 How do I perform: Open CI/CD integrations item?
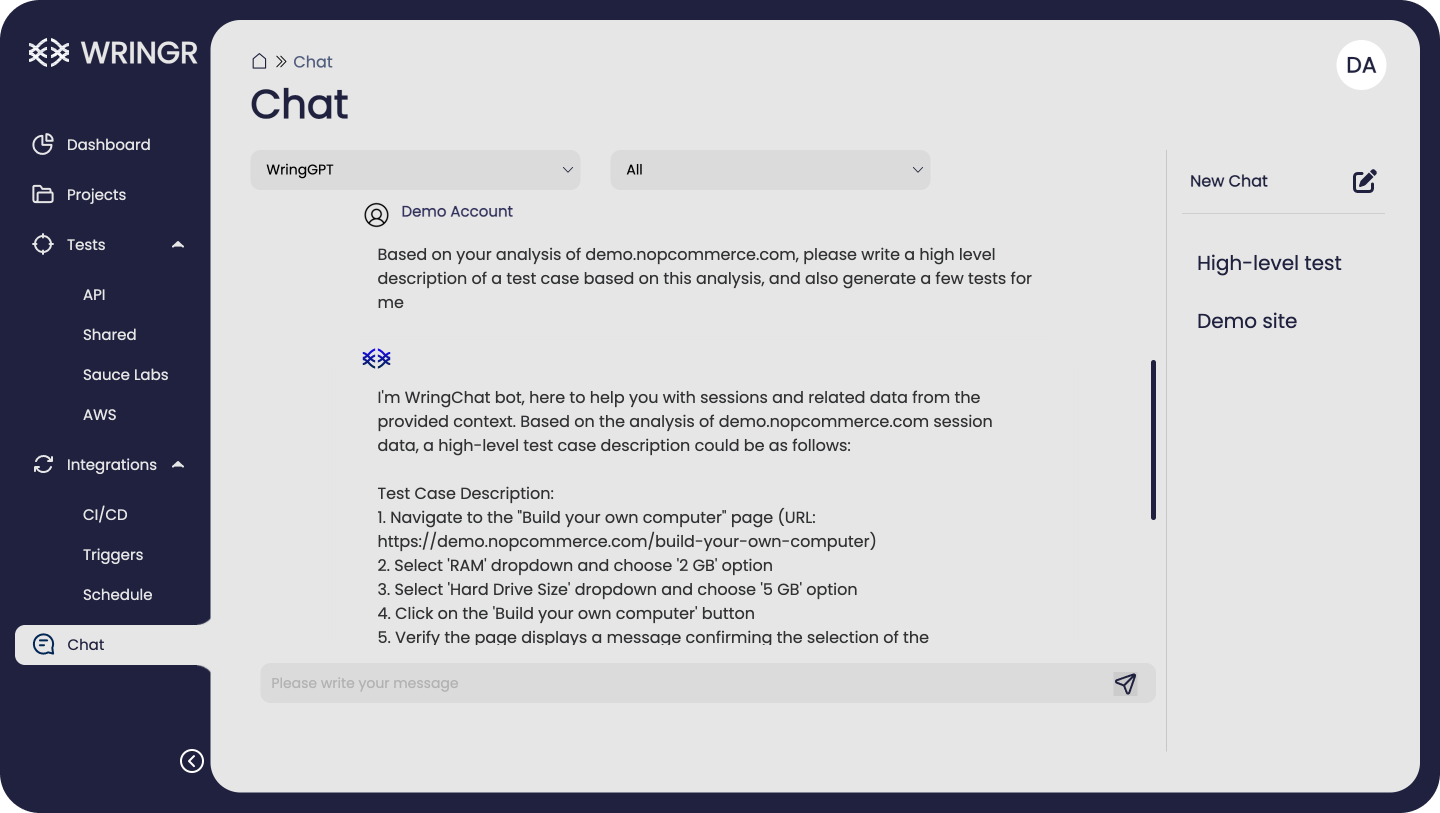click(105, 515)
